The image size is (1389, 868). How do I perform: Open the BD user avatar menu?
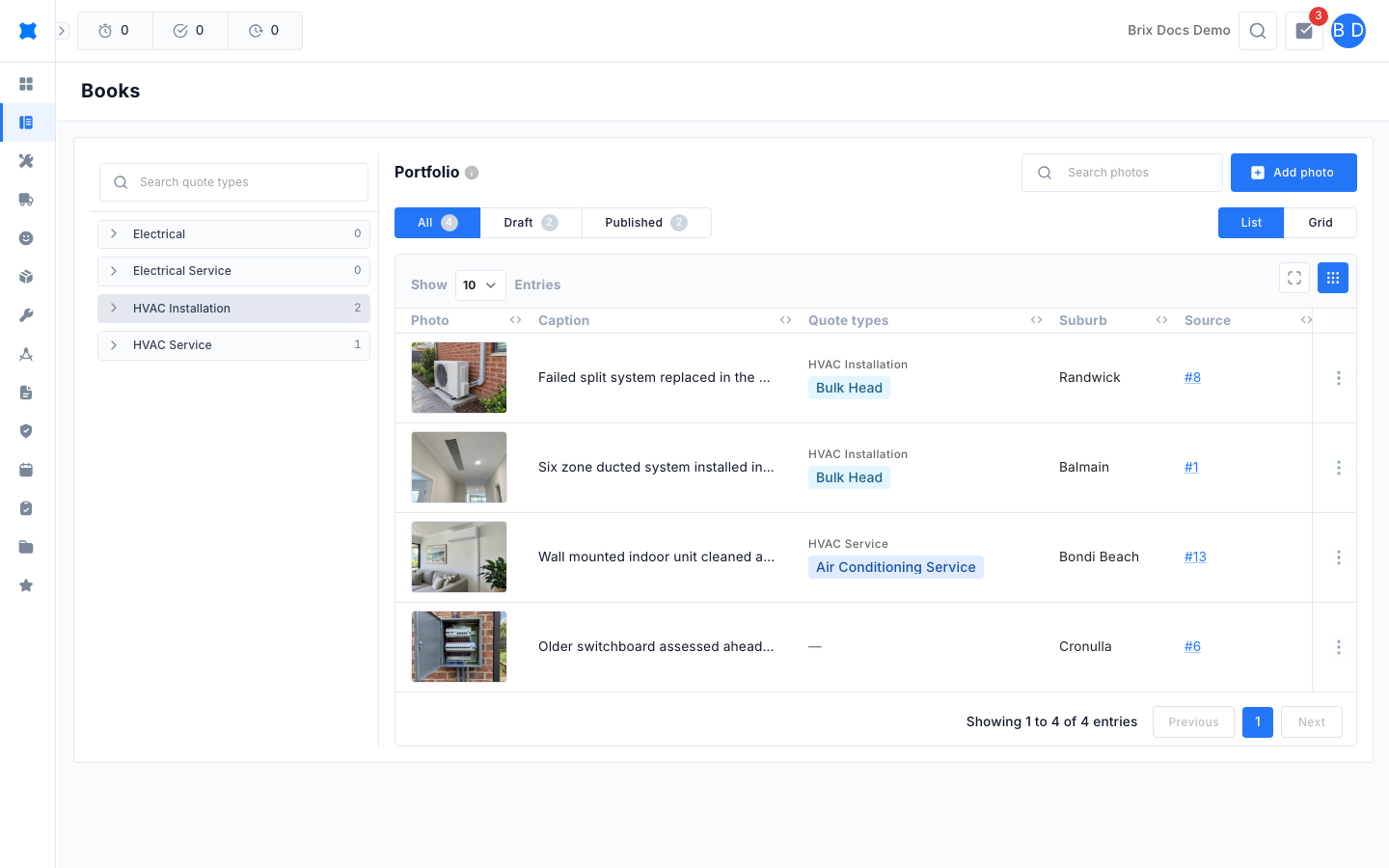(1348, 31)
